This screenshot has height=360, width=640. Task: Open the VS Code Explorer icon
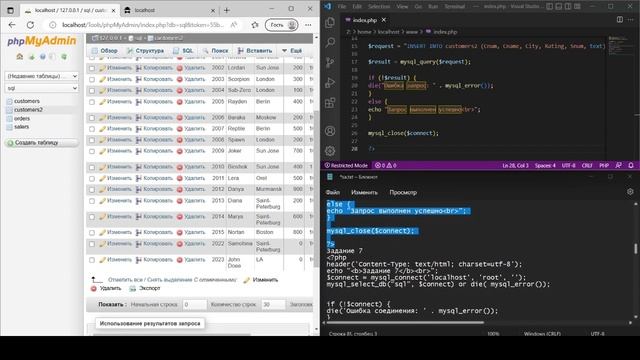[330, 22]
